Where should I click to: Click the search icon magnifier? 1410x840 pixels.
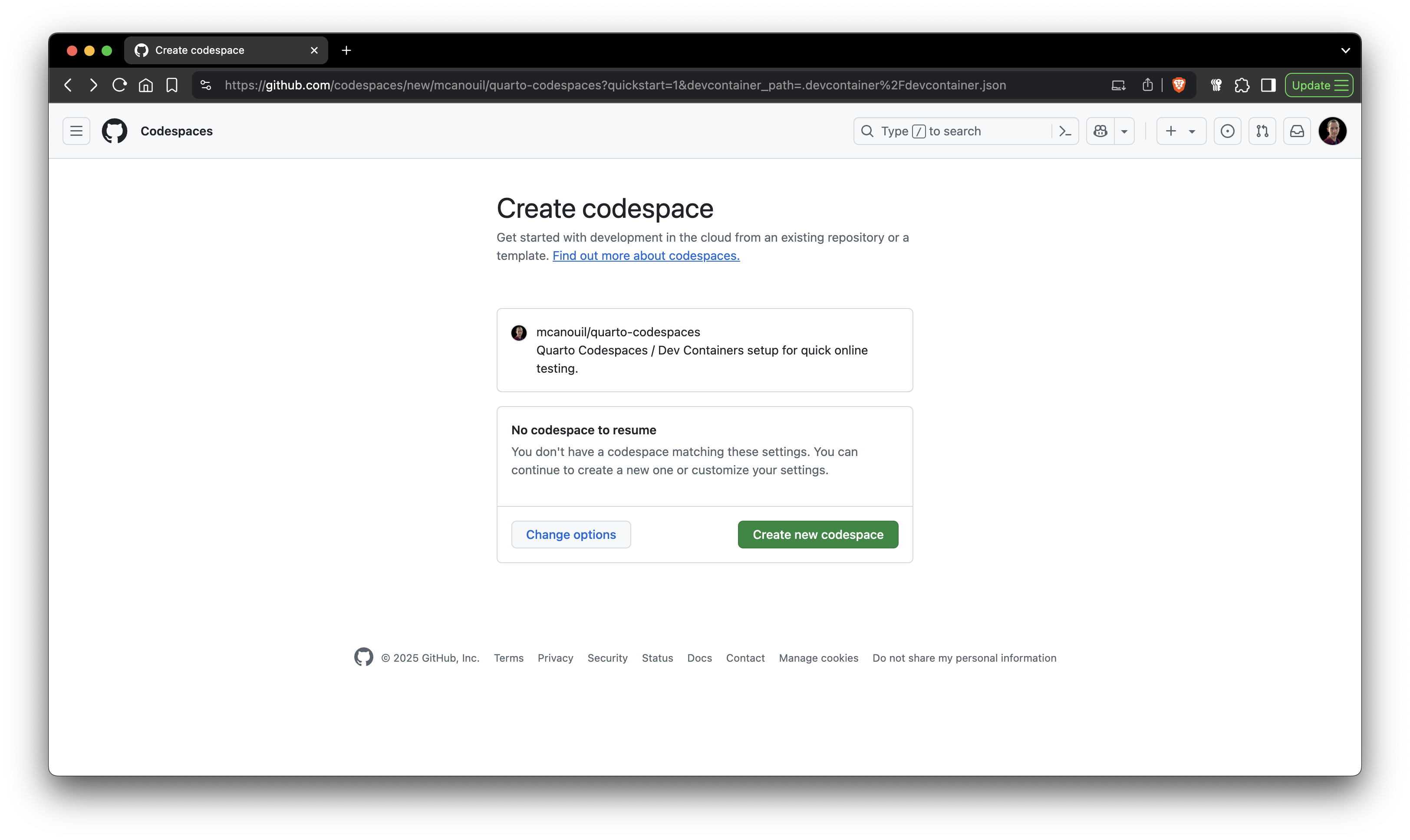[867, 131]
